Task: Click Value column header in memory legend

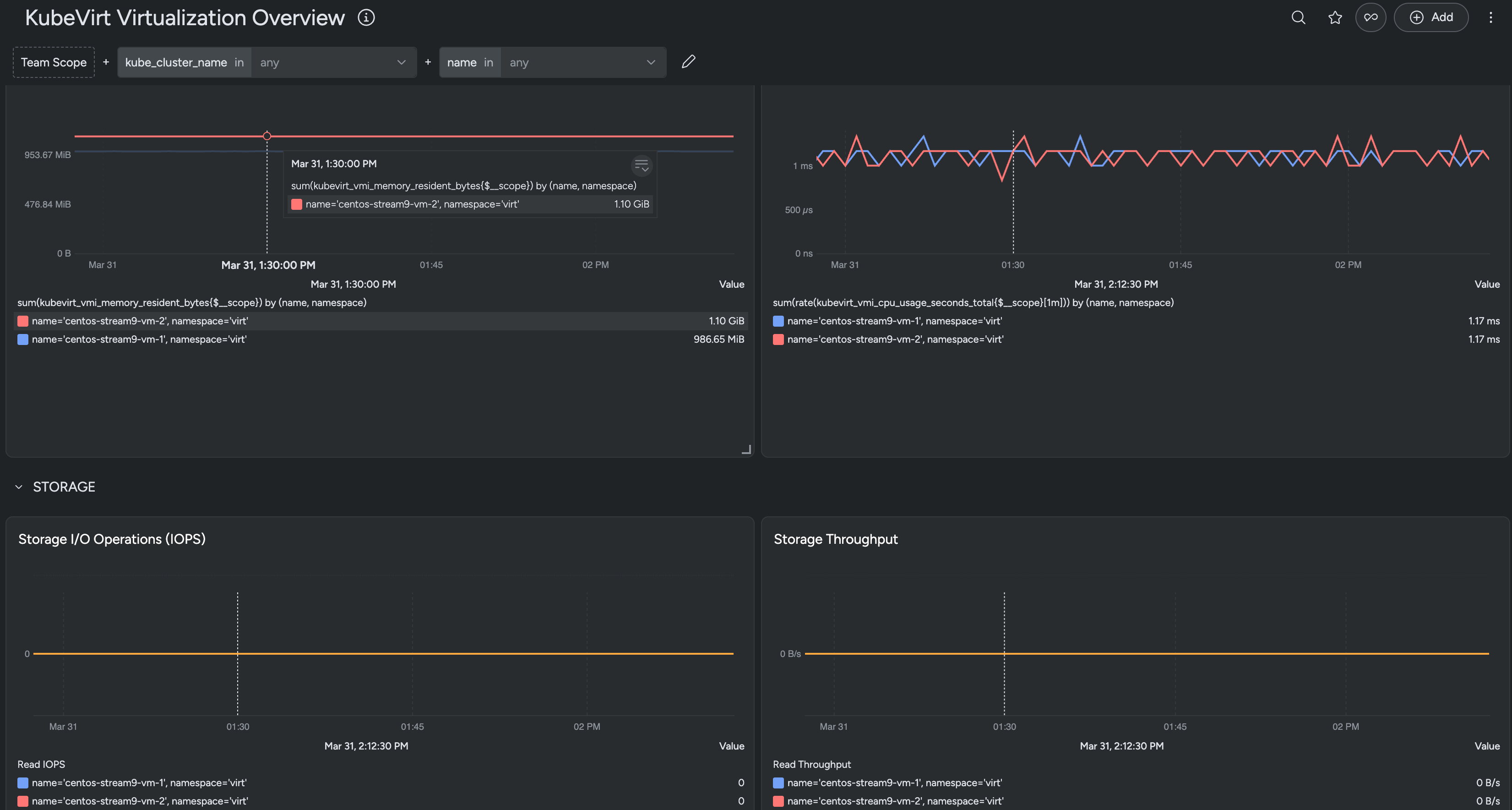Action: [x=731, y=285]
